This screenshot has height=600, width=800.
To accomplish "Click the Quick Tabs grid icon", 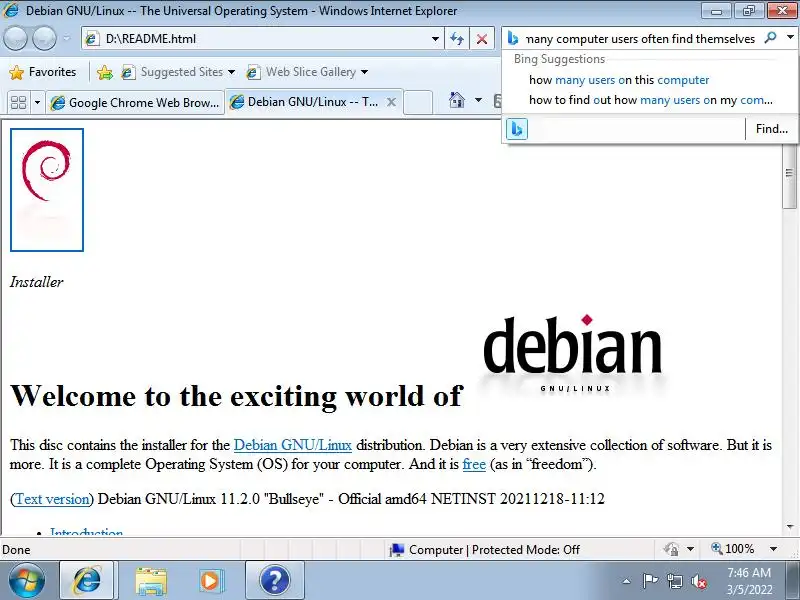I will (x=18, y=102).
